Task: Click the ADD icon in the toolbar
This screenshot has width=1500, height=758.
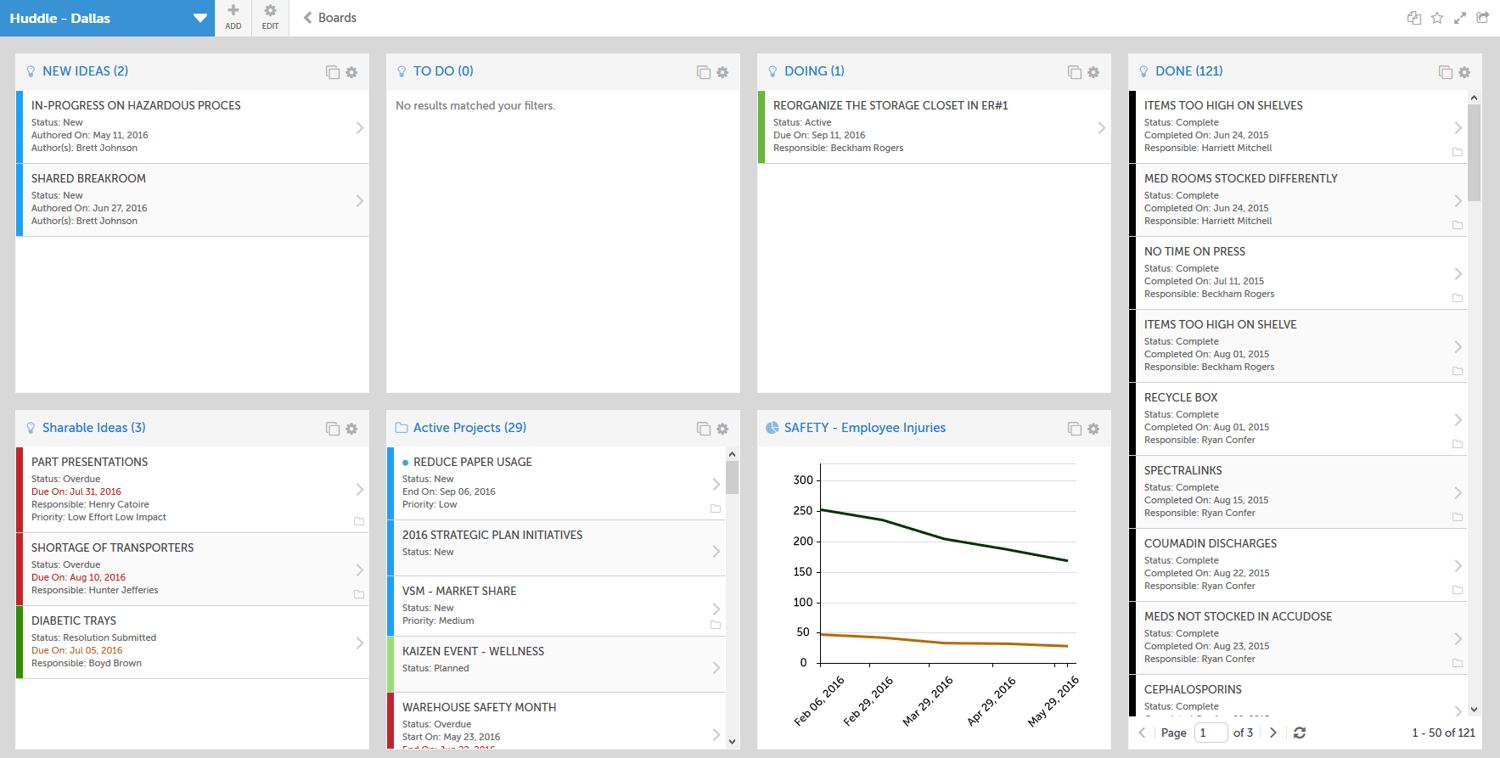Action: click(x=232, y=17)
